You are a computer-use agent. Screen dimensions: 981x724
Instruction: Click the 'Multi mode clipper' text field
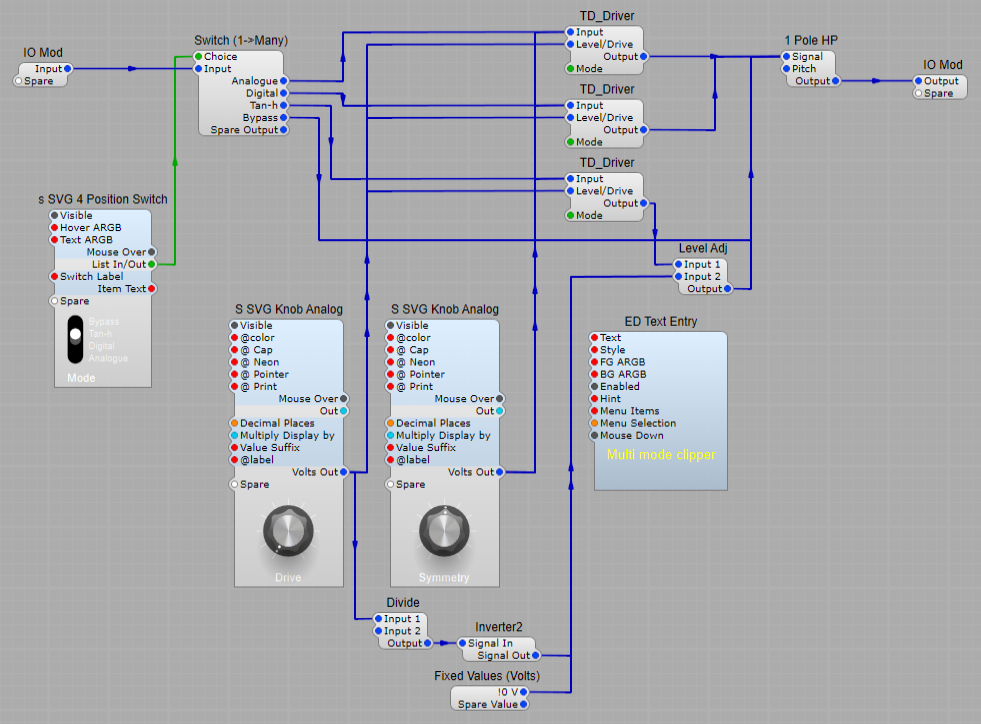661,455
